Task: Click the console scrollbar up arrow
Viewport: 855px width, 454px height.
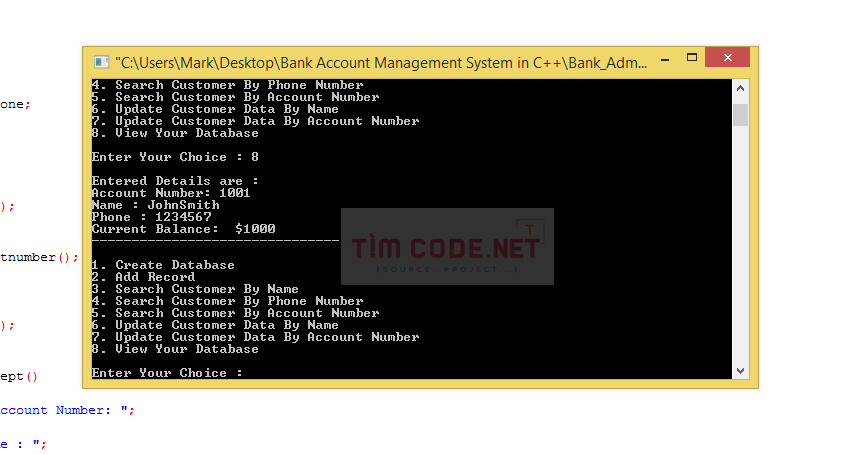Action: [740, 88]
